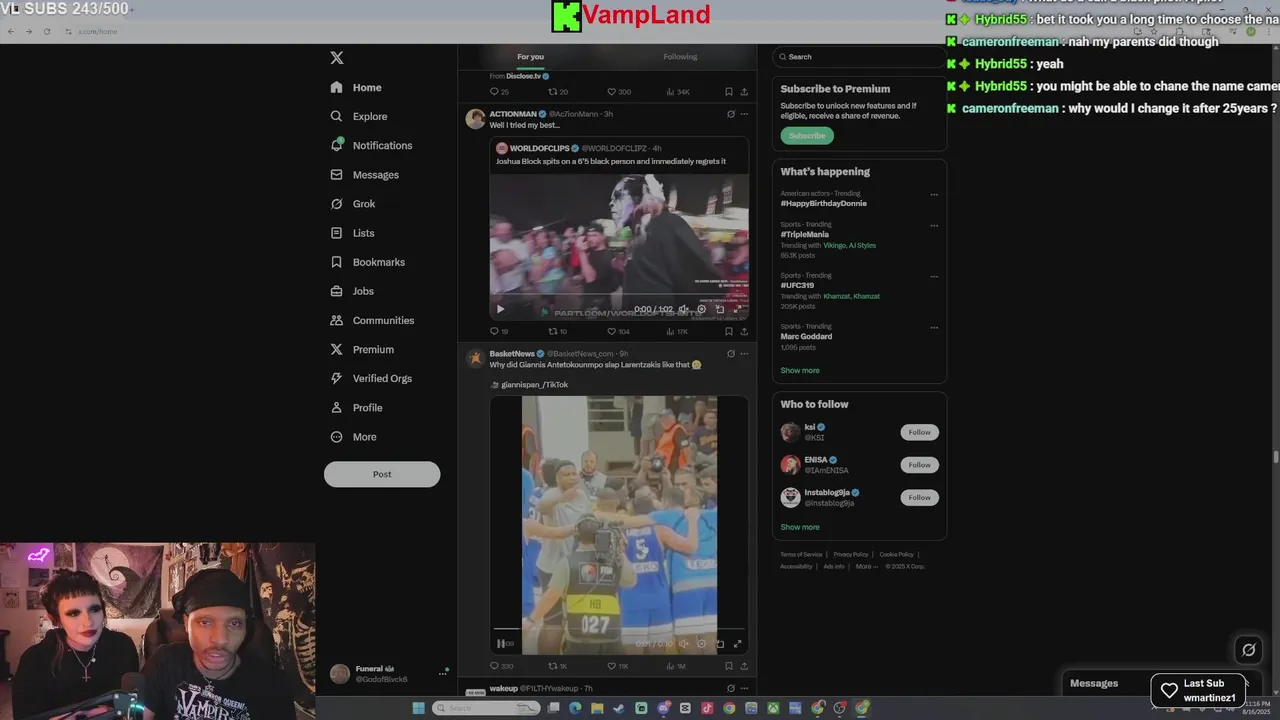Play the ACTIONMAN video

click(501, 309)
